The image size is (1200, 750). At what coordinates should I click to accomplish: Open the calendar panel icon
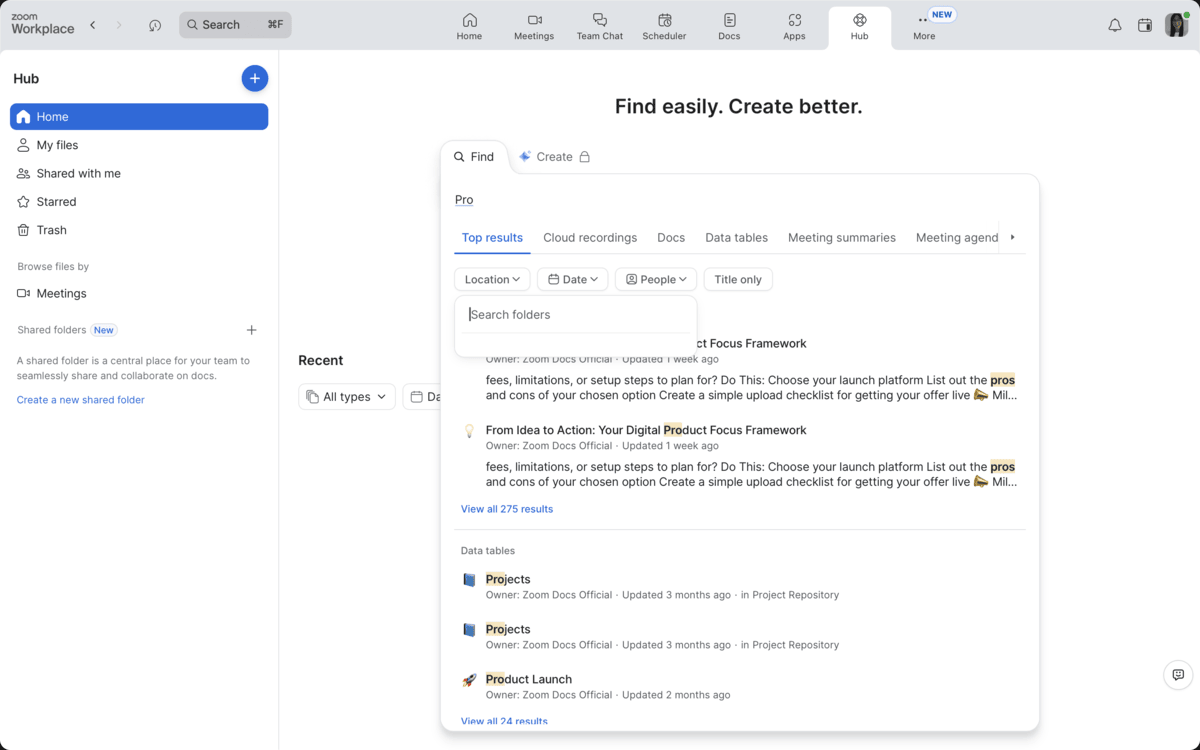click(1145, 25)
